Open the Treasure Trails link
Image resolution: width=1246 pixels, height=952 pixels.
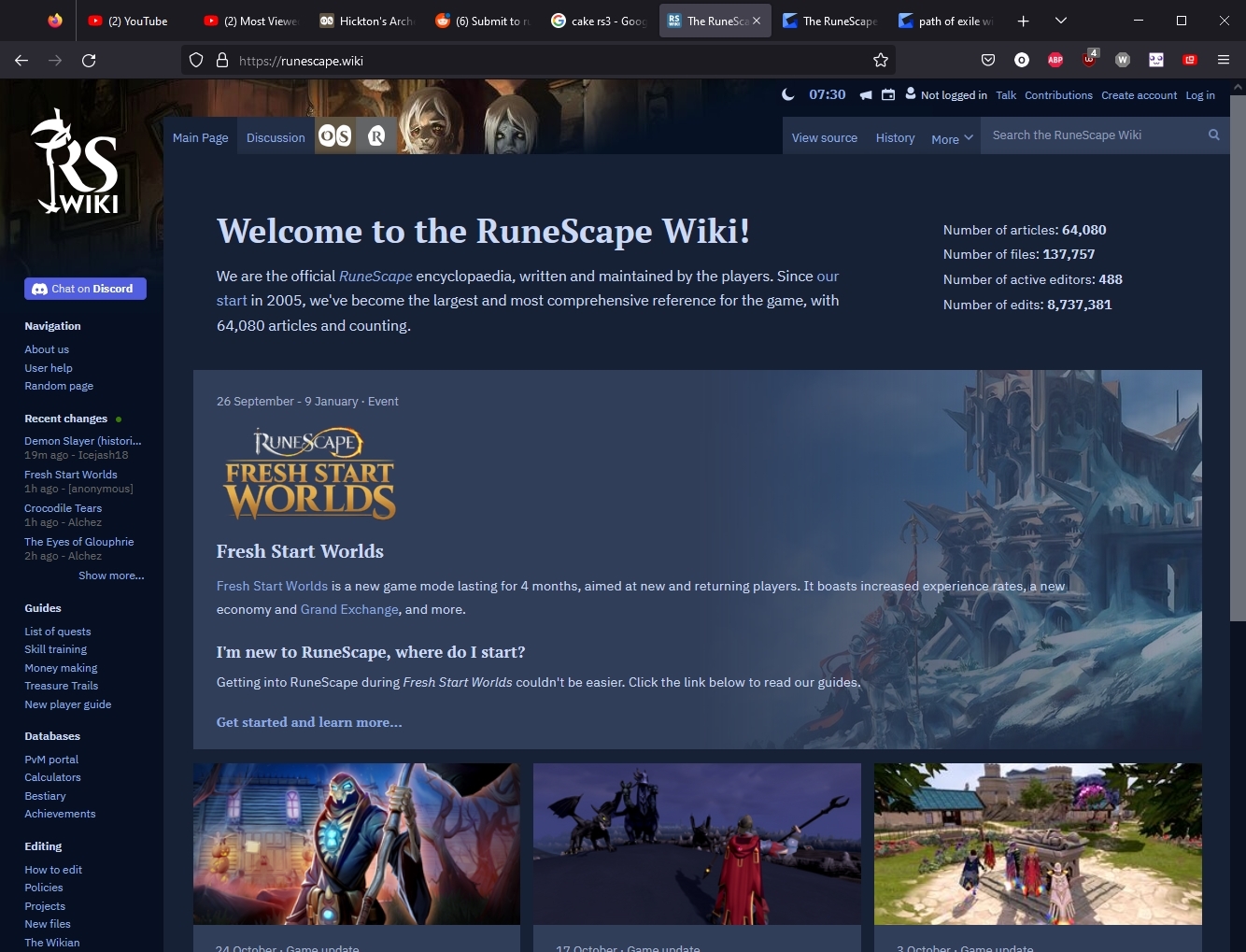[x=61, y=686]
